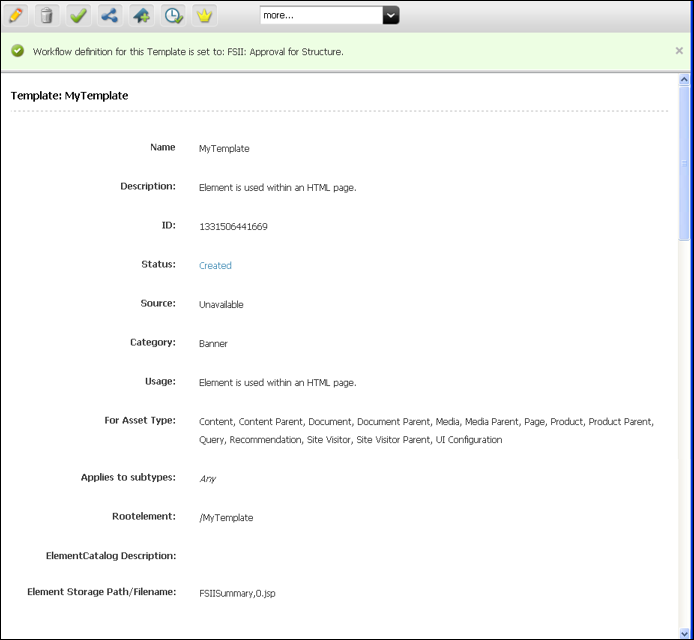Screen dimensions: 694x640
Task: Open the 'more...' dropdown arrow
Action: point(391,15)
